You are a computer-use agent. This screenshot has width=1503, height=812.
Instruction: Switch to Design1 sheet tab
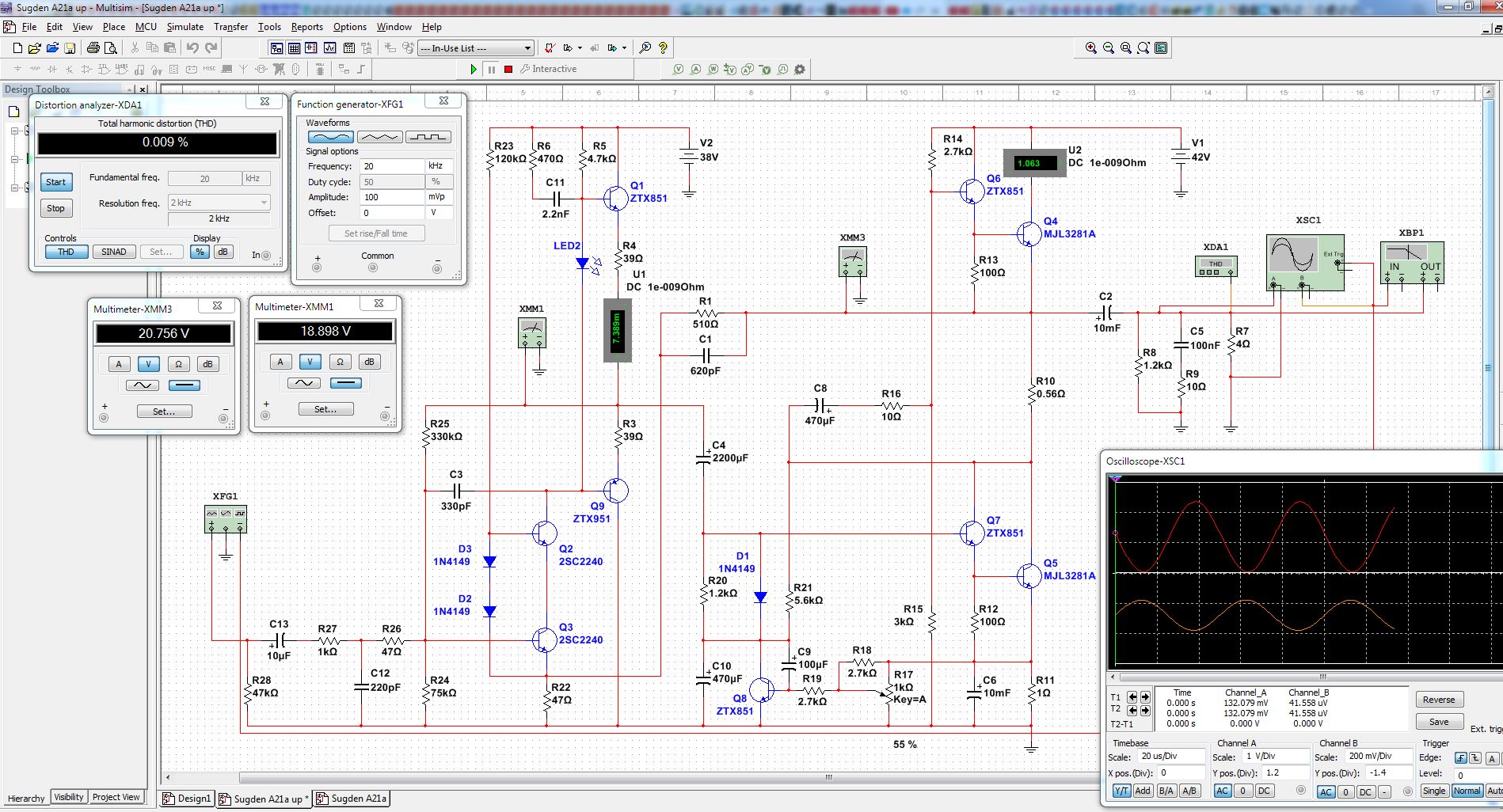pos(187,799)
